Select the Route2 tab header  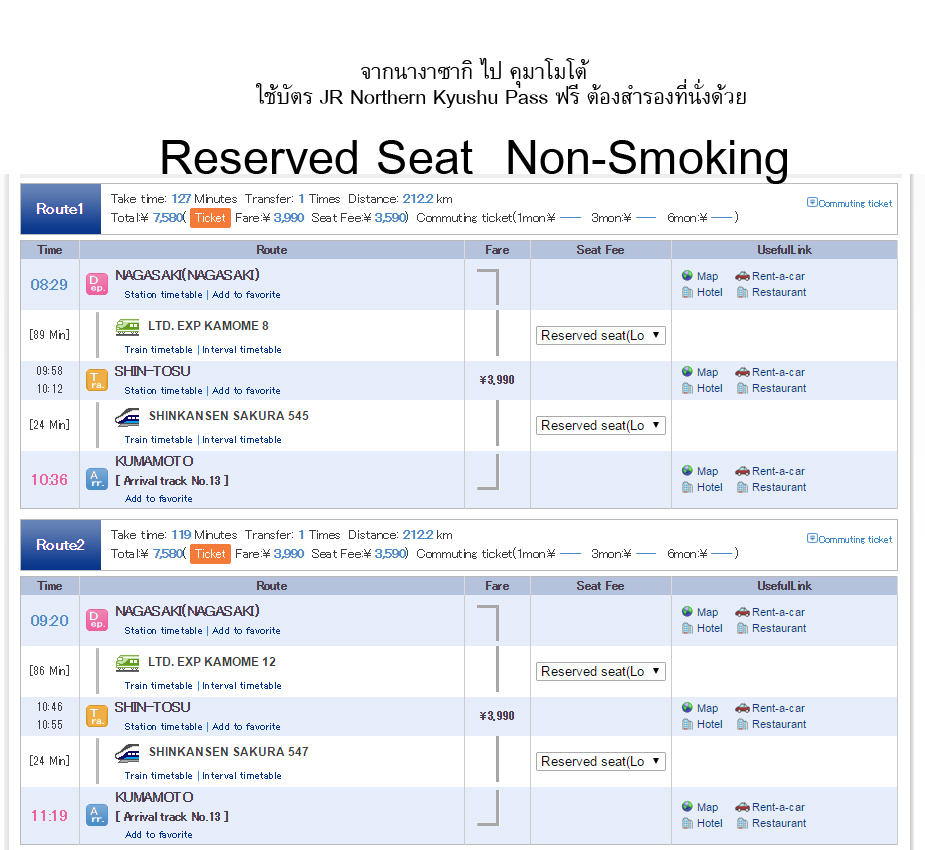coord(60,545)
